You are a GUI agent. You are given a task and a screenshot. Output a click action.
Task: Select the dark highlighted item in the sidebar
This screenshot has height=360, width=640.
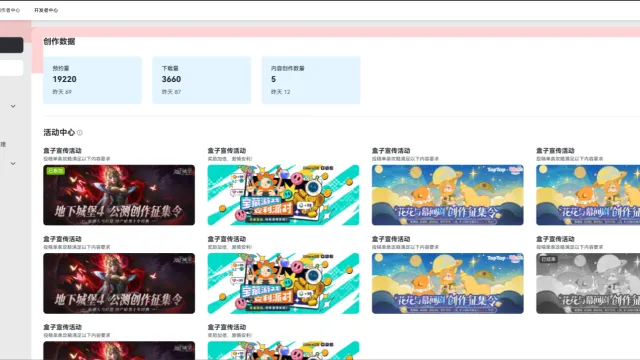(x=11, y=45)
